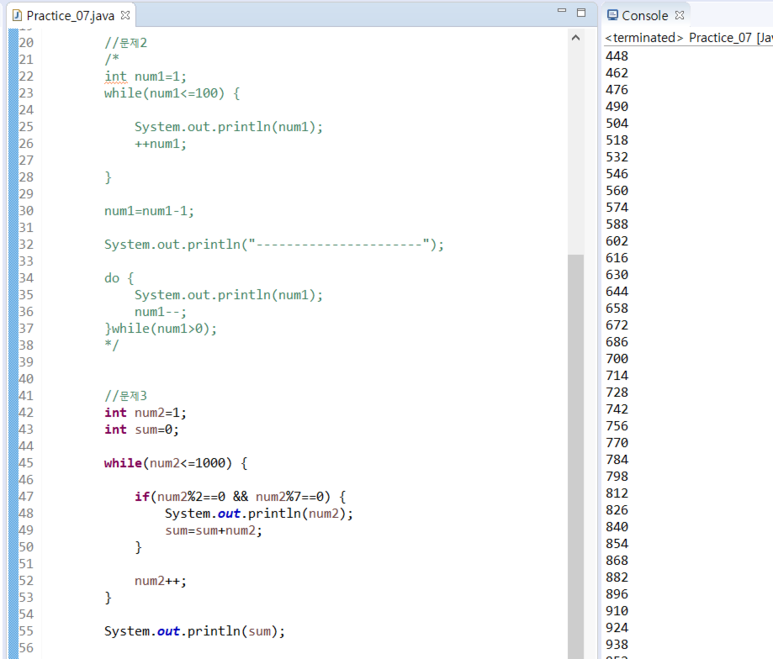Click console output value 812
Screen dimensions: 773x659
click(x=617, y=493)
